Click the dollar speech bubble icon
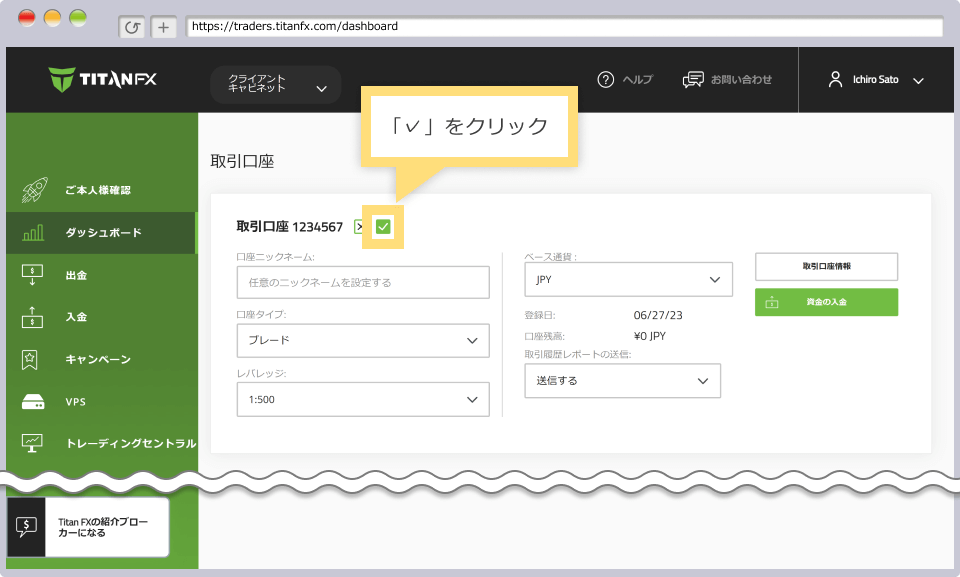The width and height of the screenshot is (960, 577). click(x=26, y=527)
